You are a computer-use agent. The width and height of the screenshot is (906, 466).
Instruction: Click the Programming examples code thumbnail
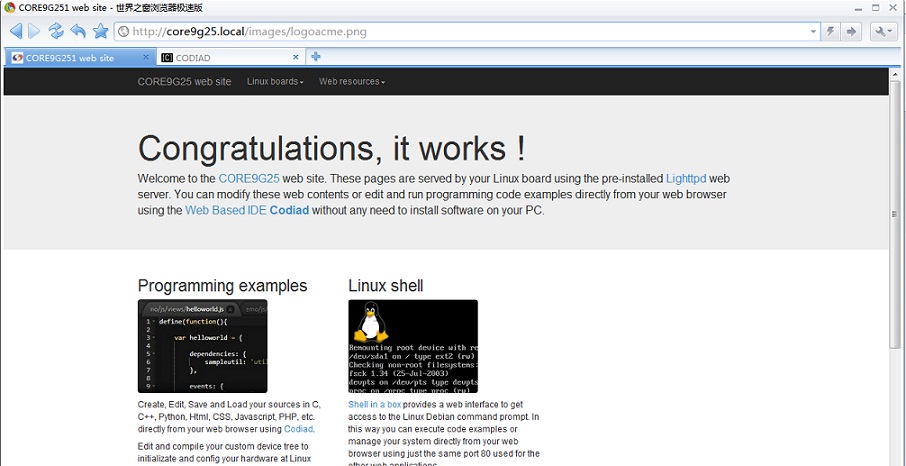pos(202,346)
